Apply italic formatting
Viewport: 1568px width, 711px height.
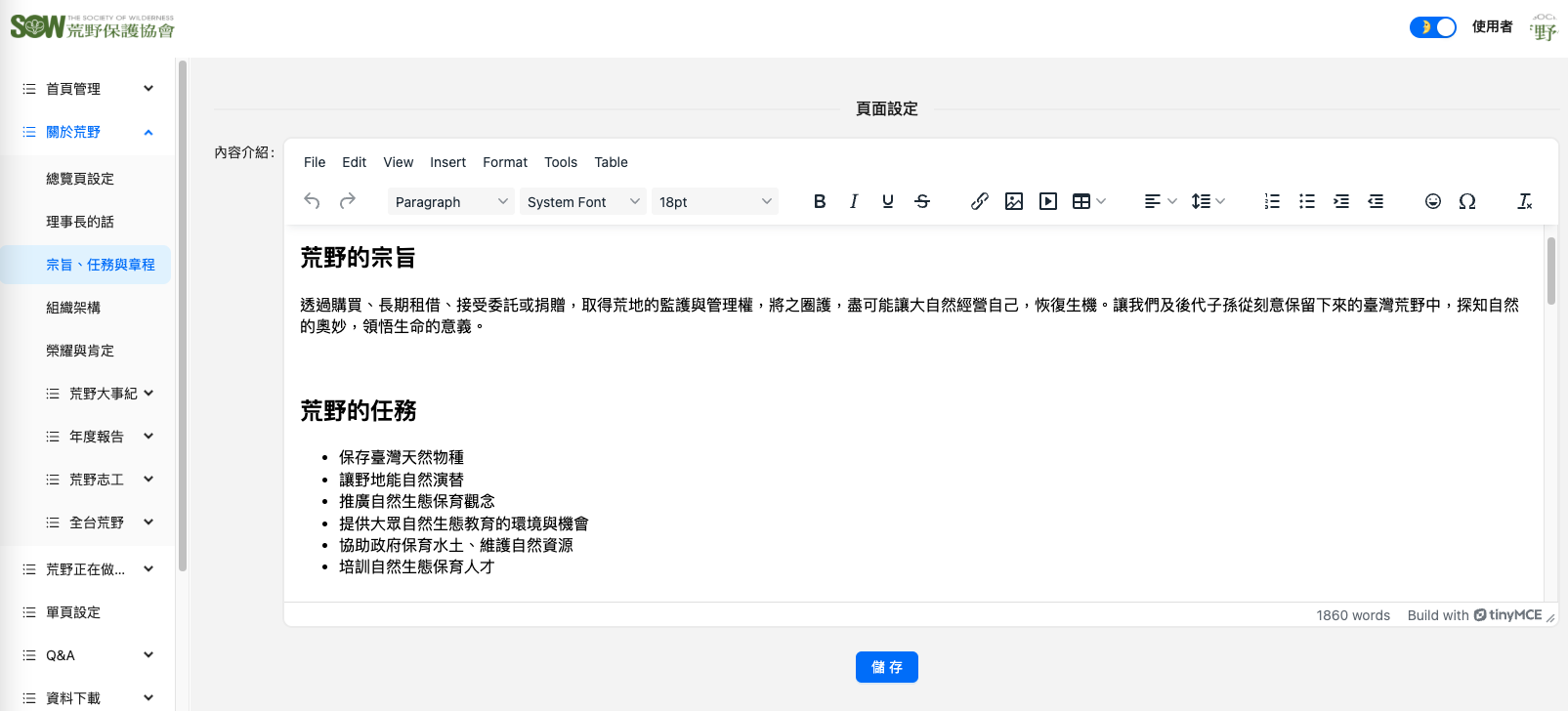[x=854, y=201]
